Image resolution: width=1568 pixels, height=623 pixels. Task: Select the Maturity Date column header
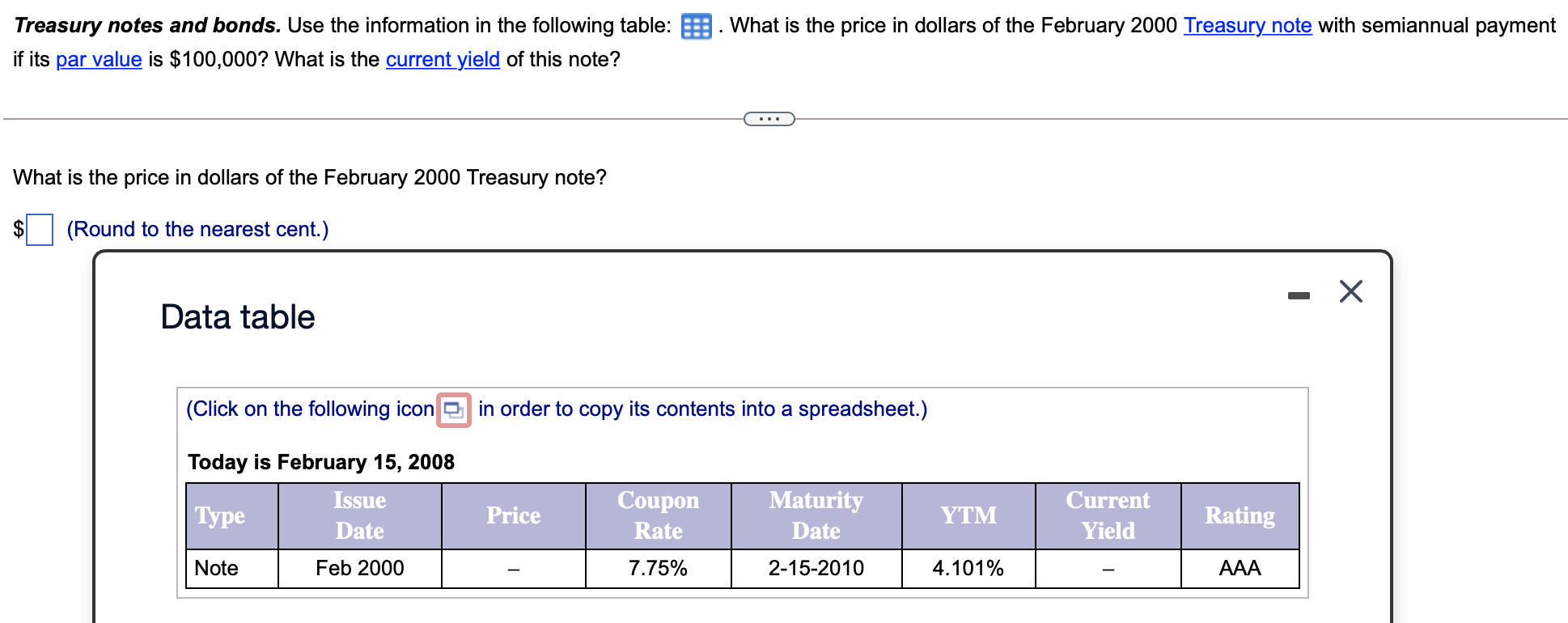(x=816, y=515)
